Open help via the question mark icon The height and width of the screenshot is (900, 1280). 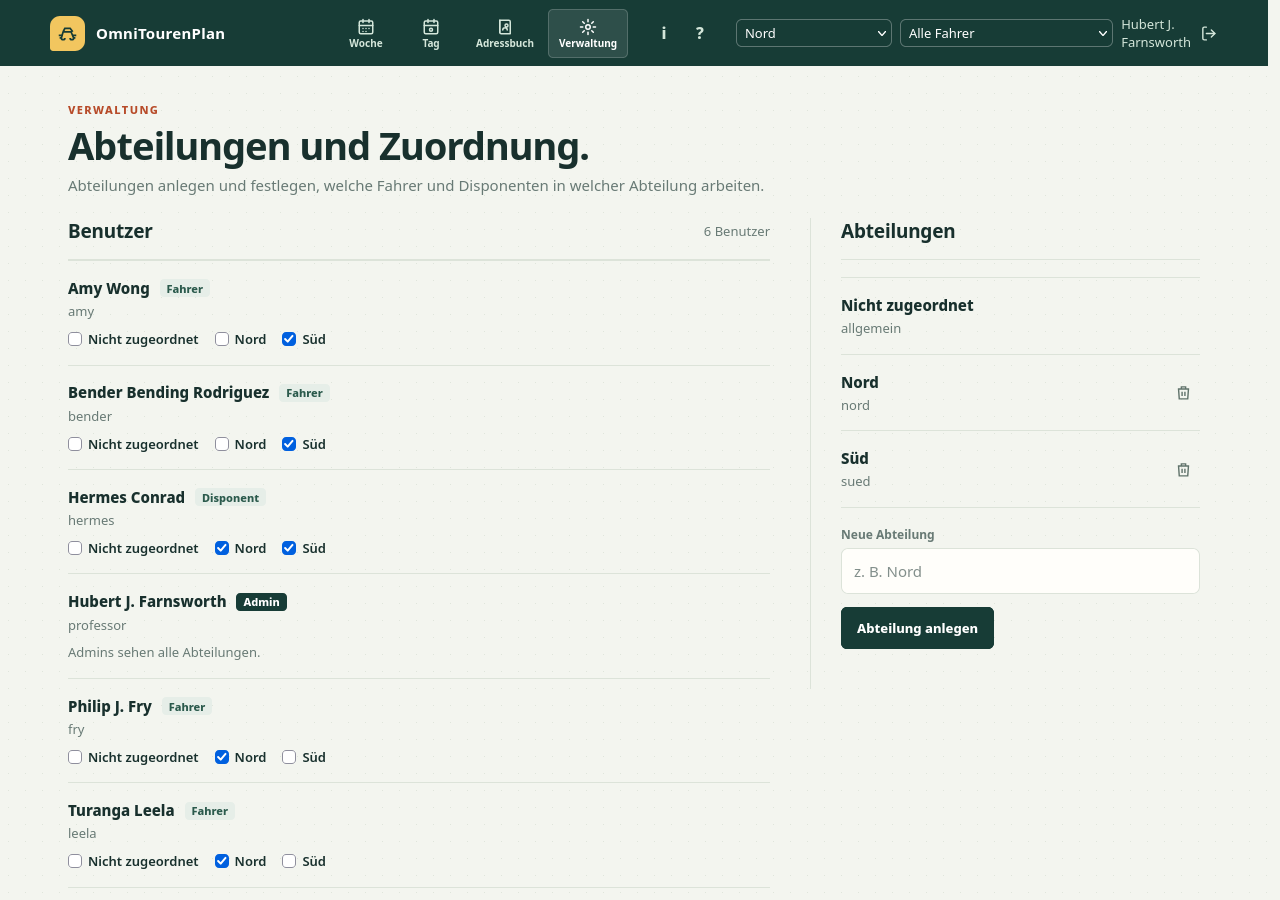700,33
